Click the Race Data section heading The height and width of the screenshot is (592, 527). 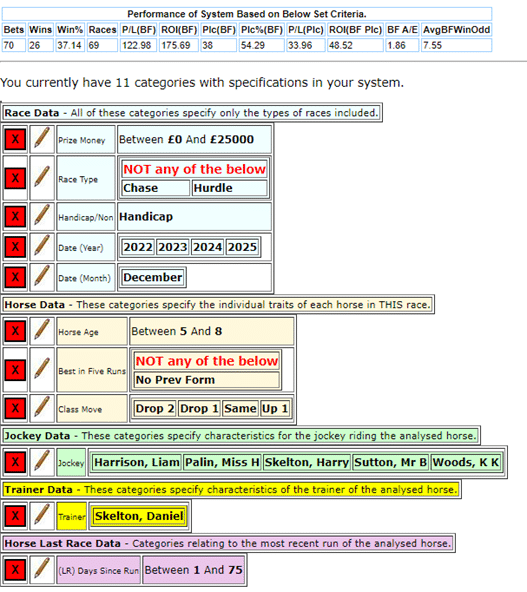click(192, 113)
